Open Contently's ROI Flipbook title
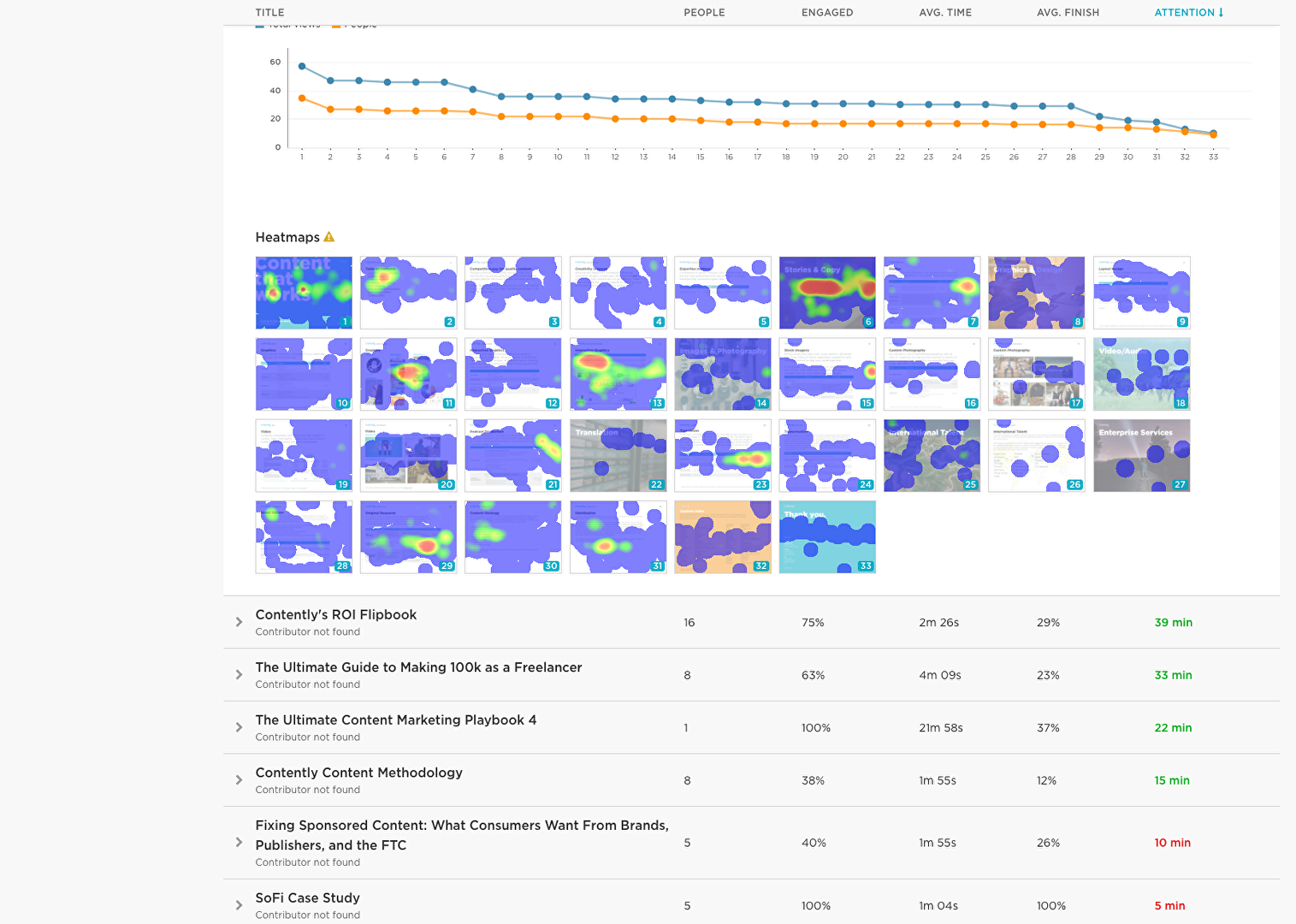1296x924 pixels. (336, 614)
